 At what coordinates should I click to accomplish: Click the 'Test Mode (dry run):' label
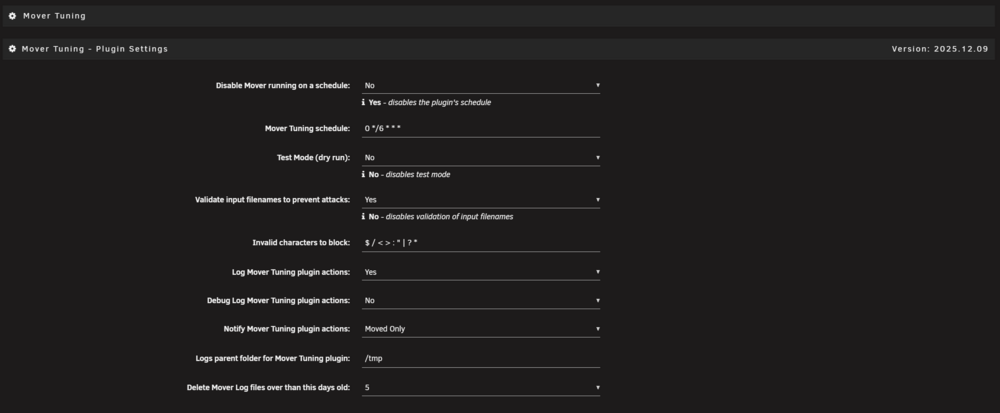coord(313,157)
